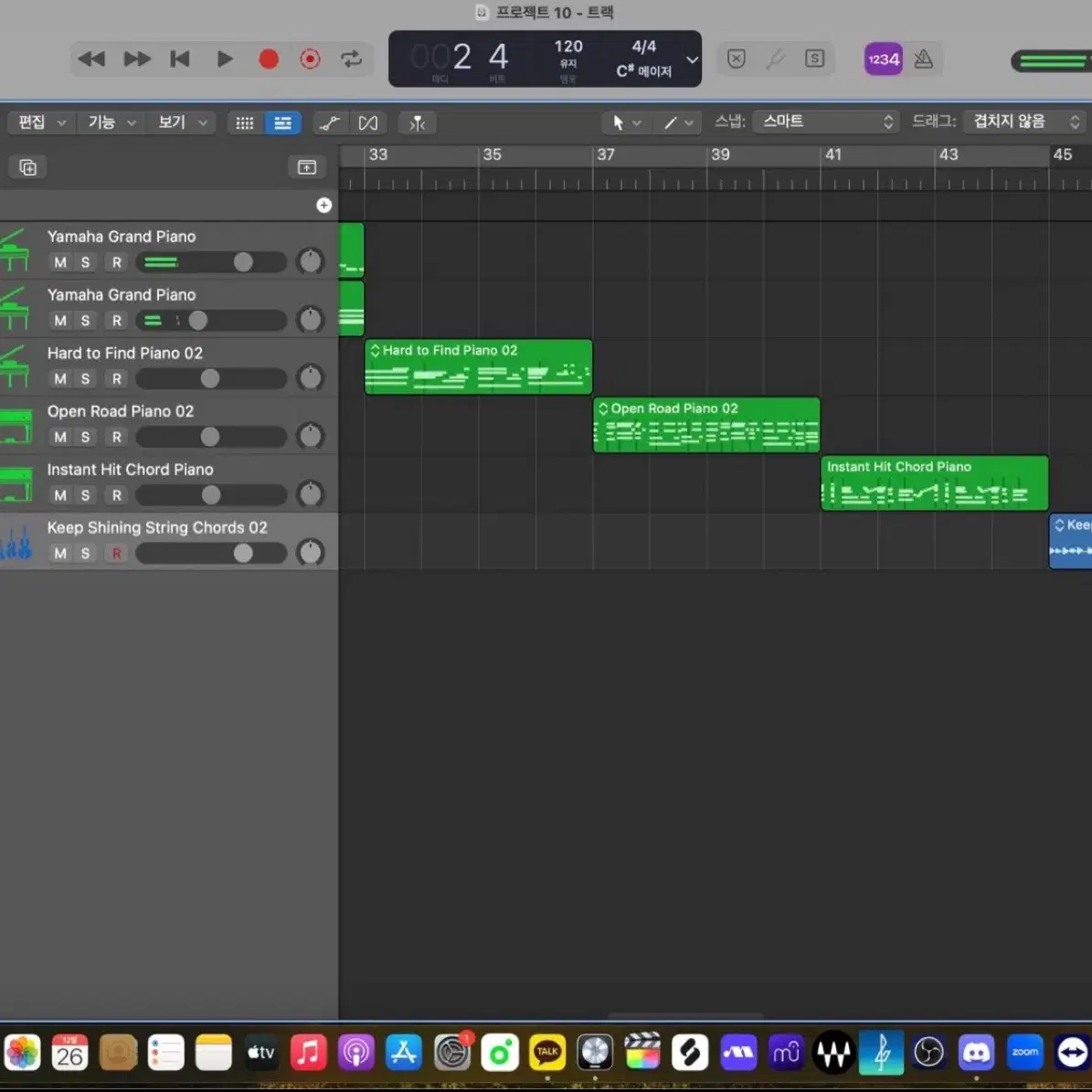This screenshot has height=1092, width=1092.
Task: Open Zoom in the Dock
Action: [x=1024, y=1053]
